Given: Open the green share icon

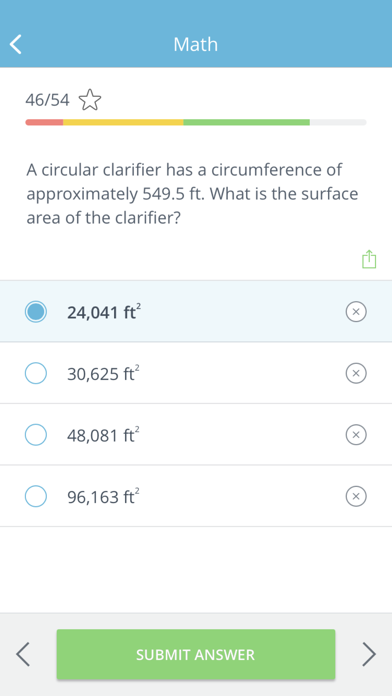Looking at the screenshot, I should click(x=369, y=259).
